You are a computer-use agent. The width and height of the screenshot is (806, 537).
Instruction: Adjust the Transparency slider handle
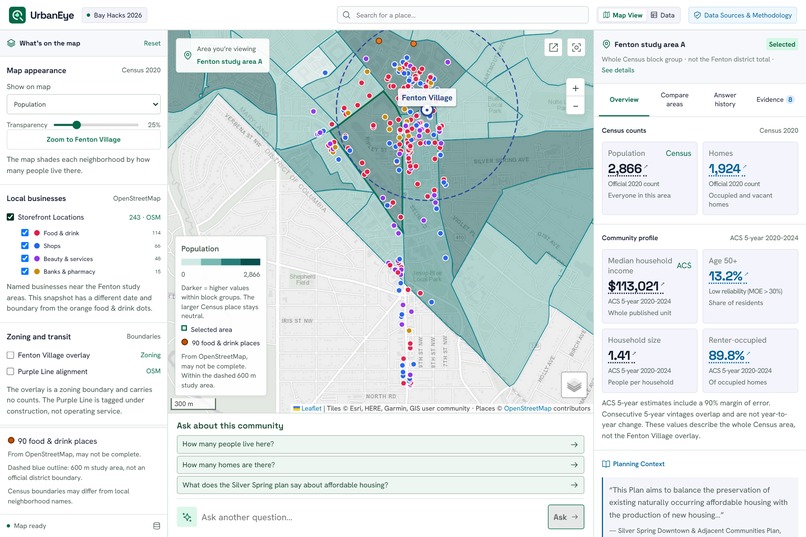77,124
